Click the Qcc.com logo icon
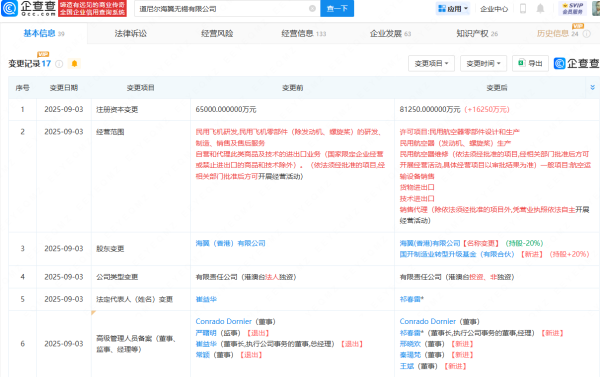Screen dimensions: 600x377 point(10,8)
